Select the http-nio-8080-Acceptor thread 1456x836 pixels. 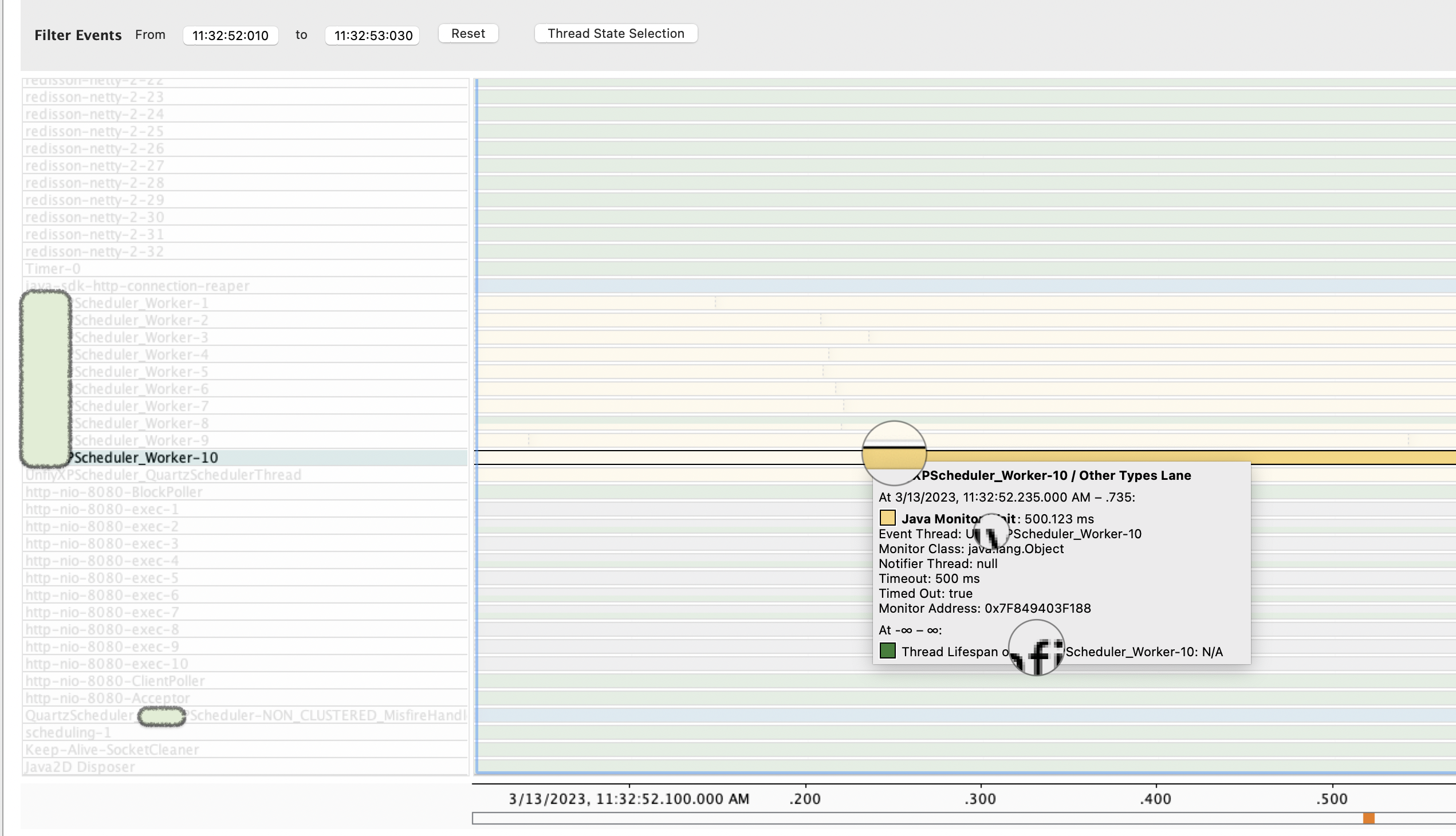(108, 698)
